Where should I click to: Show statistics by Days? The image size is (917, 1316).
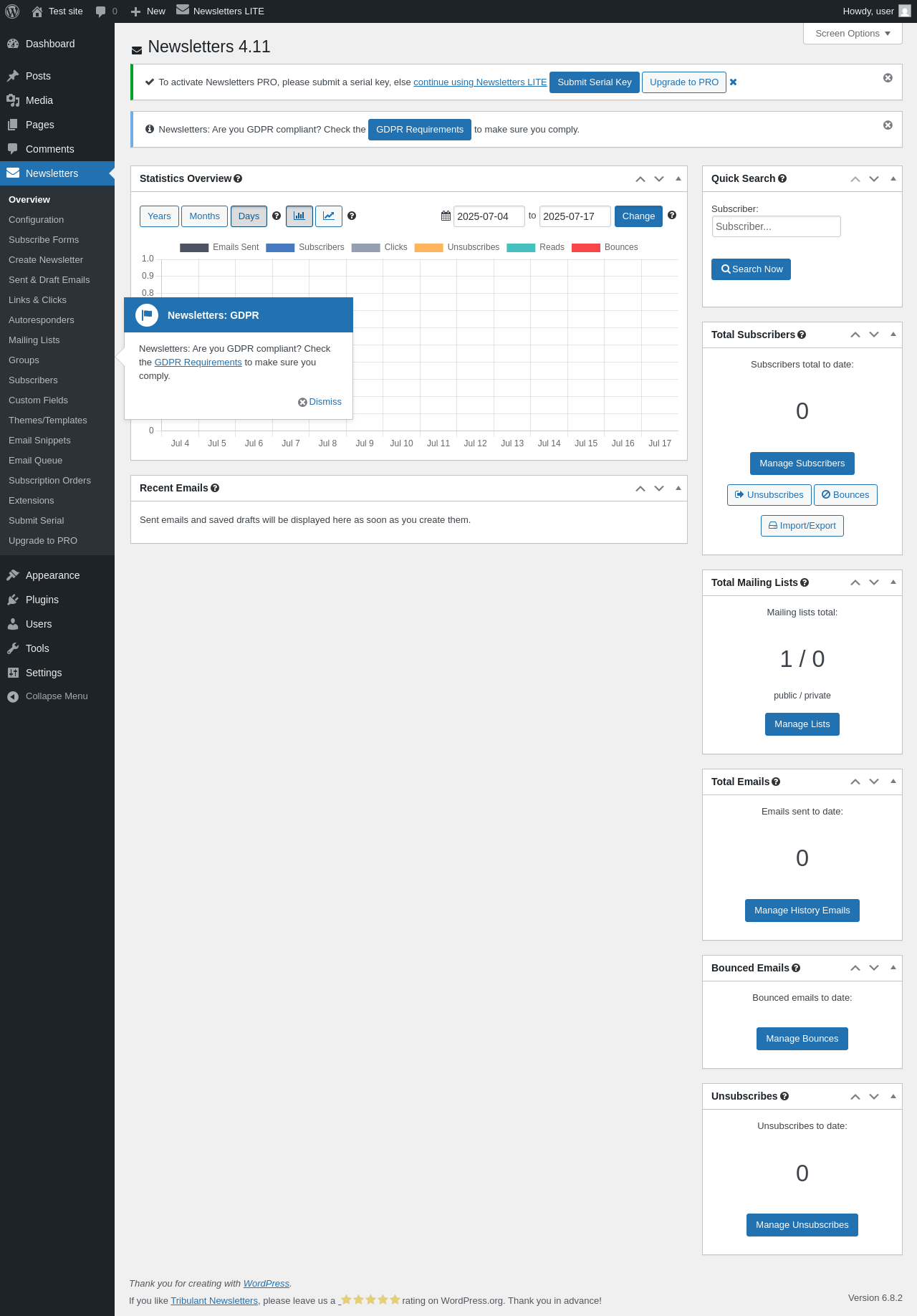tap(249, 216)
